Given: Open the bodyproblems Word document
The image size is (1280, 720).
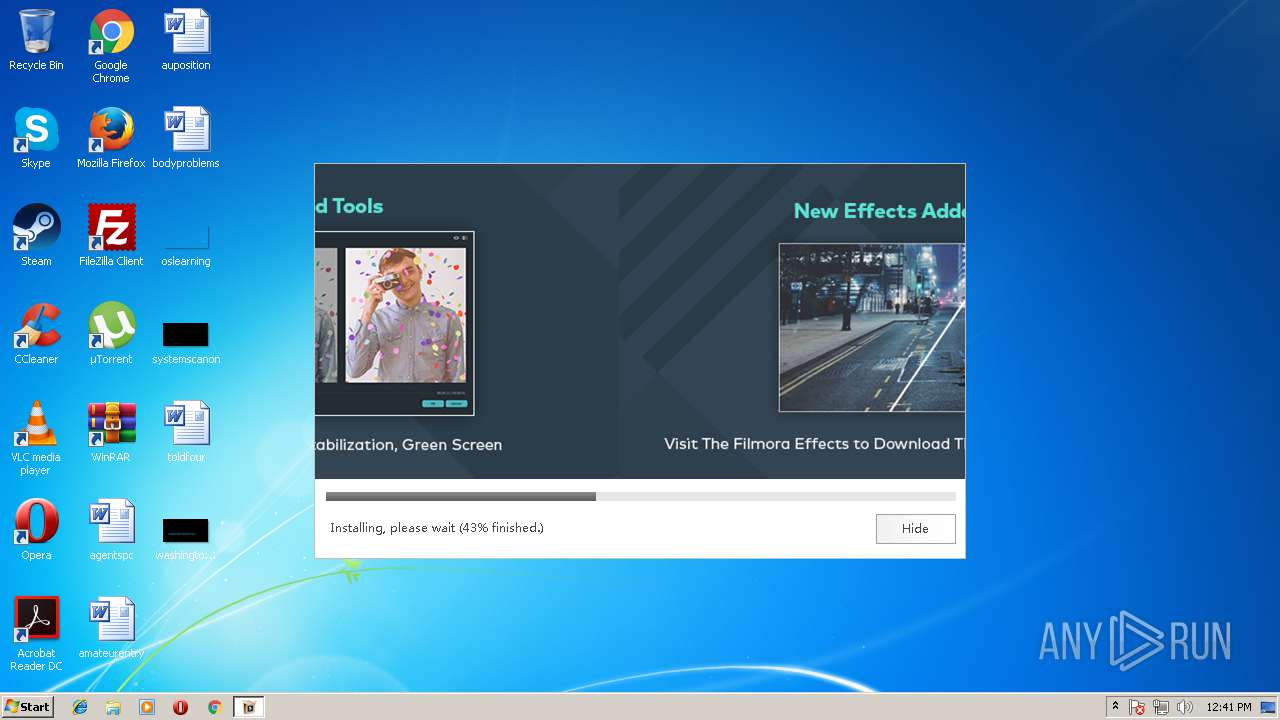Looking at the screenshot, I should click(x=186, y=138).
